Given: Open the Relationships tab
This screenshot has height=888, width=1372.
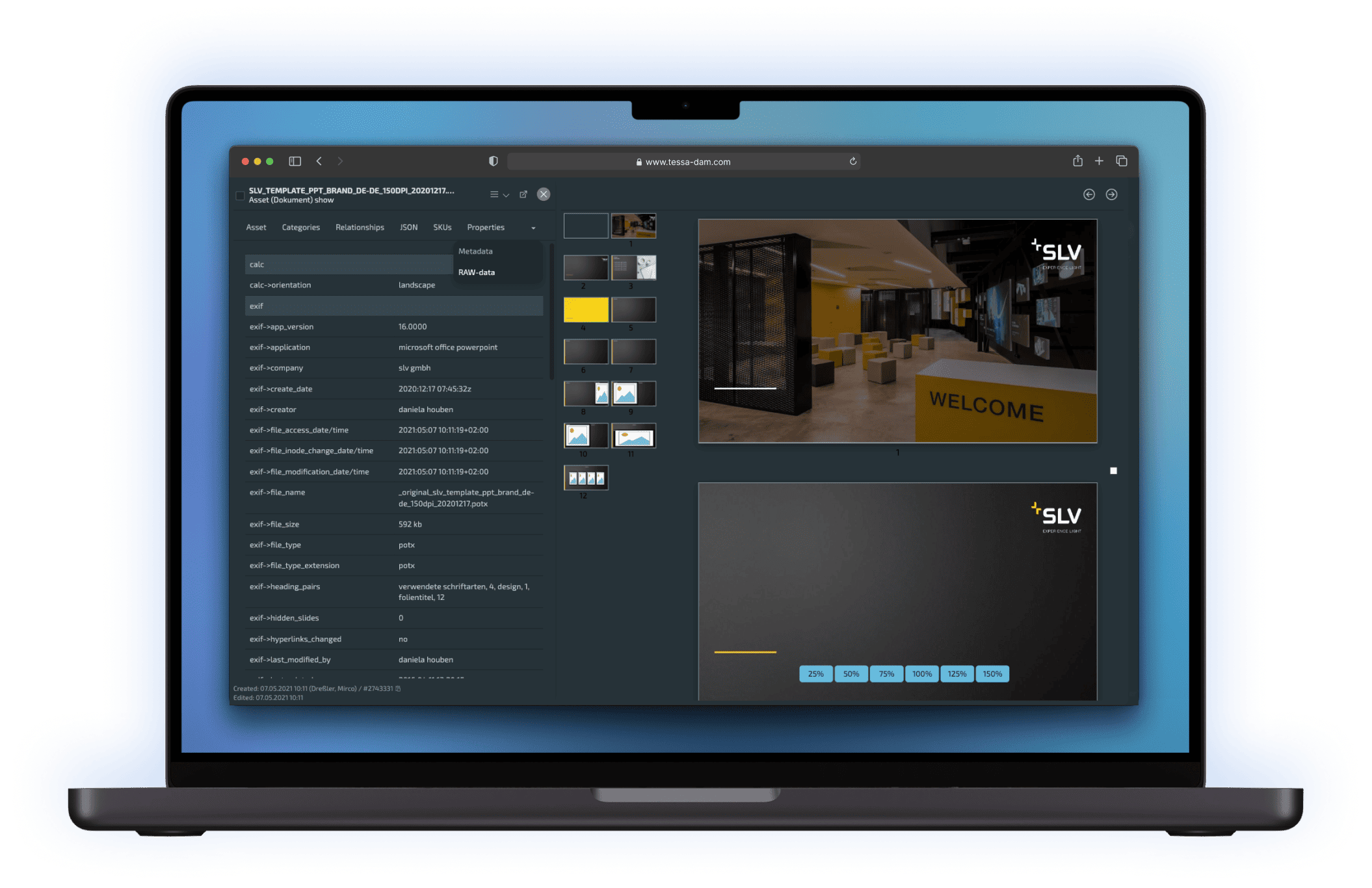Looking at the screenshot, I should [360, 228].
